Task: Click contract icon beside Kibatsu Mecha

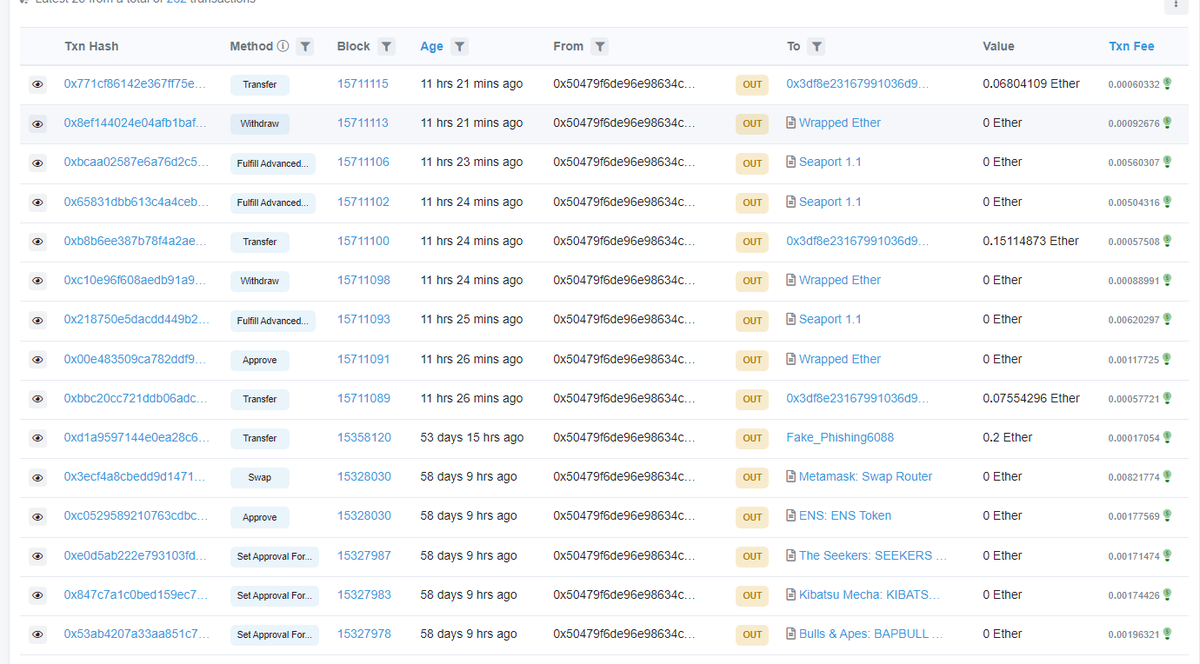Action: [x=791, y=595]
